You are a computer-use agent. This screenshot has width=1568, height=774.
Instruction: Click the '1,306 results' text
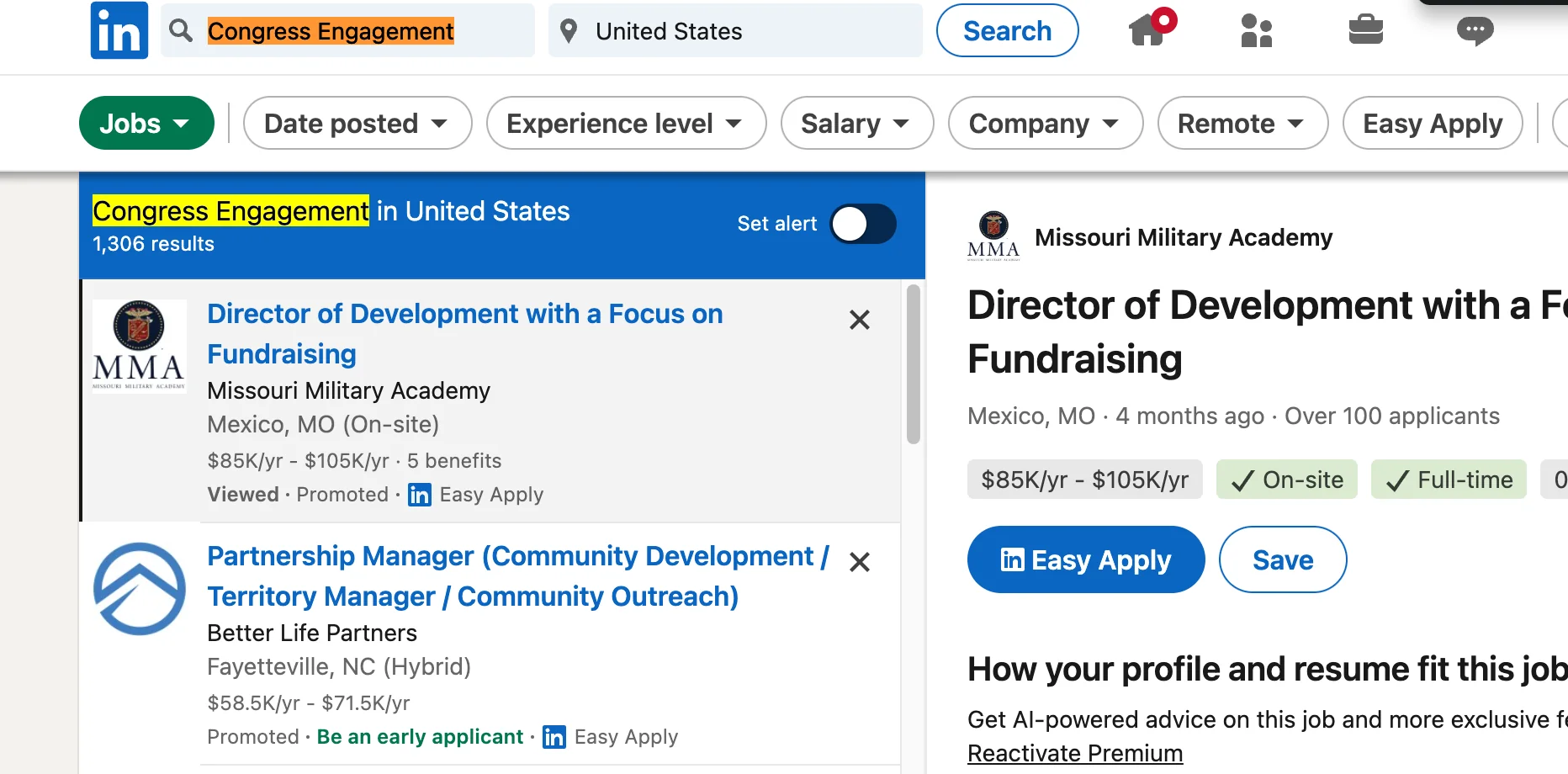153,244
